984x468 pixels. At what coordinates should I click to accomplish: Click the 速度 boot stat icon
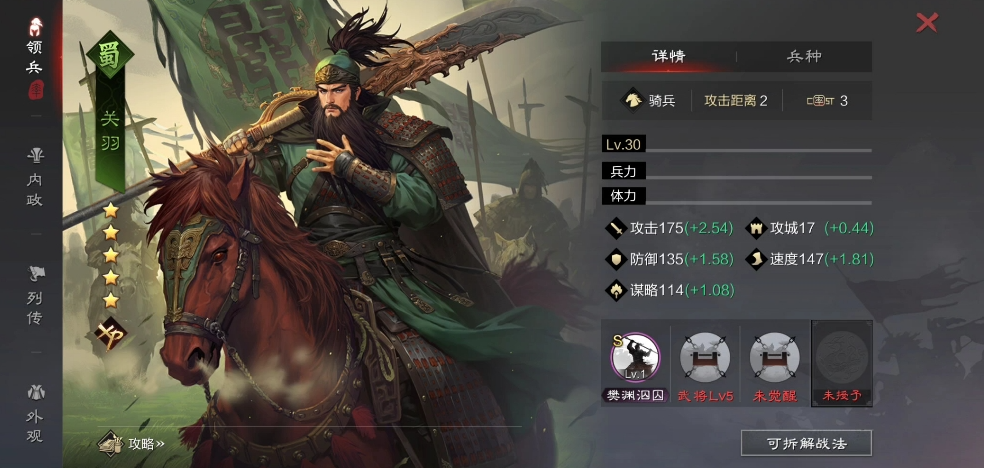coord(756,259)
